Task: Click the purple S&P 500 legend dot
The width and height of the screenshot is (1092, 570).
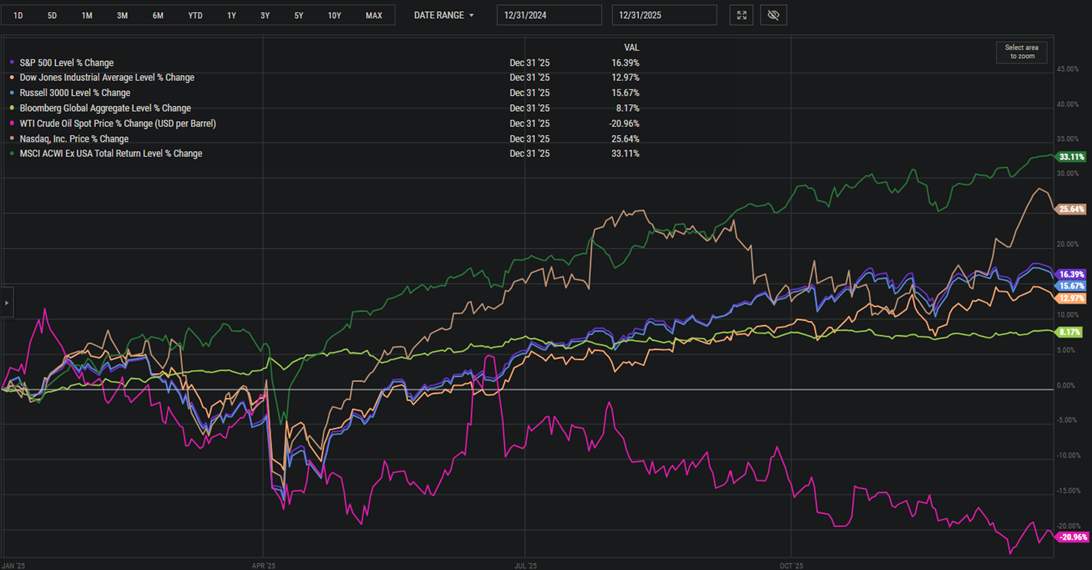Action: pyautogui.click(x=11, y=63)
